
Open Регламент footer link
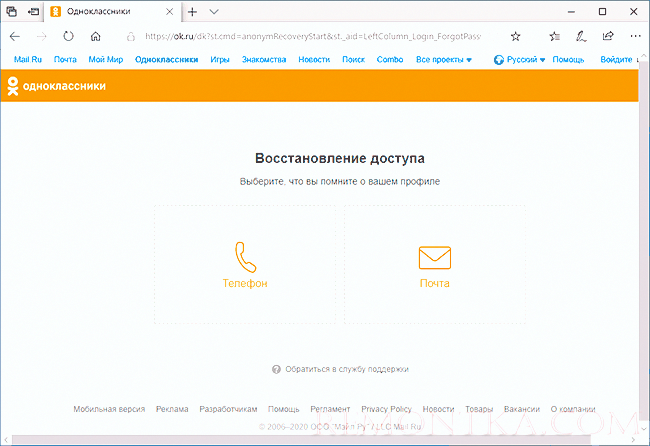point(330,409)
